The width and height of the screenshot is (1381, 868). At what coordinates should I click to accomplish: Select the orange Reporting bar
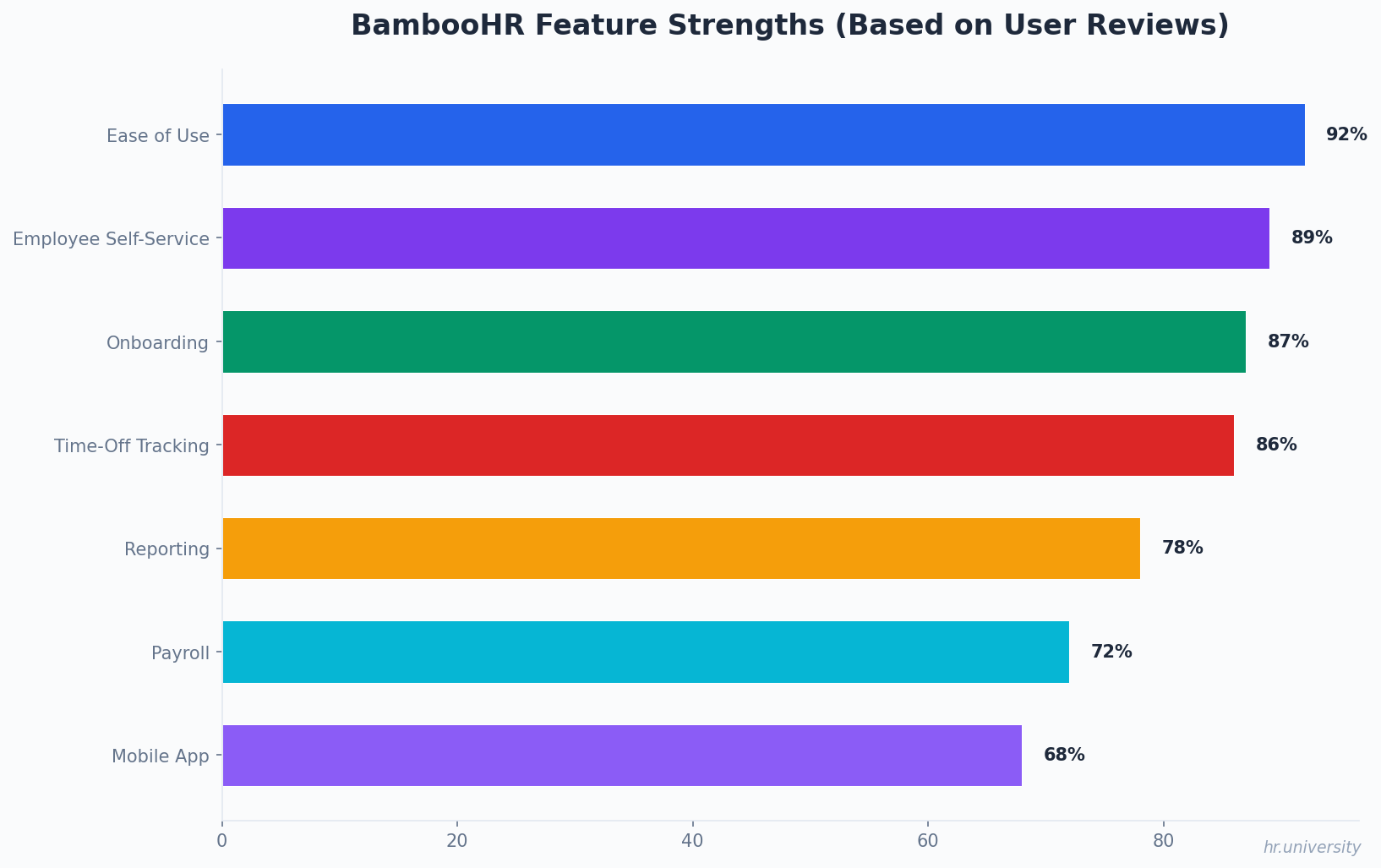point(681,549)
